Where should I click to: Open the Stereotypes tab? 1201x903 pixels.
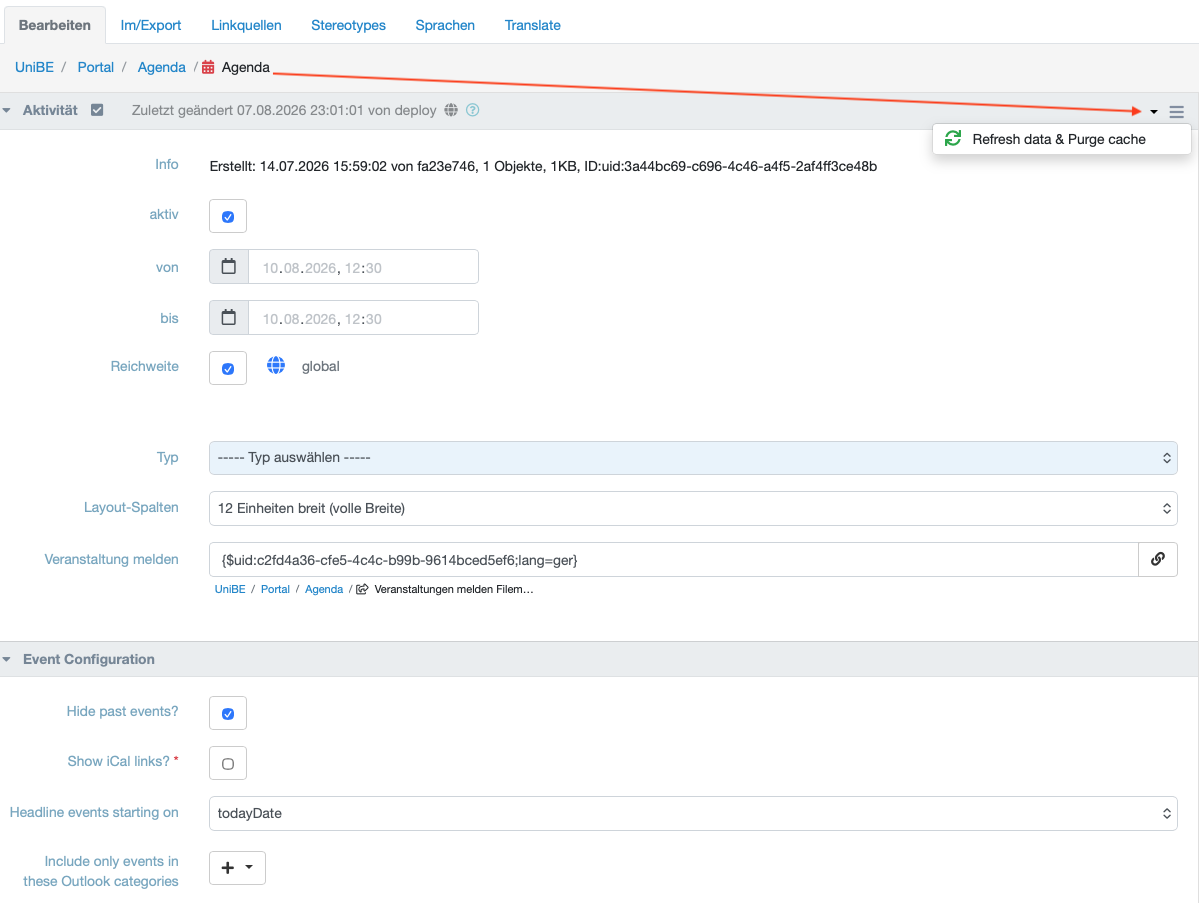[x=348, y=25]
